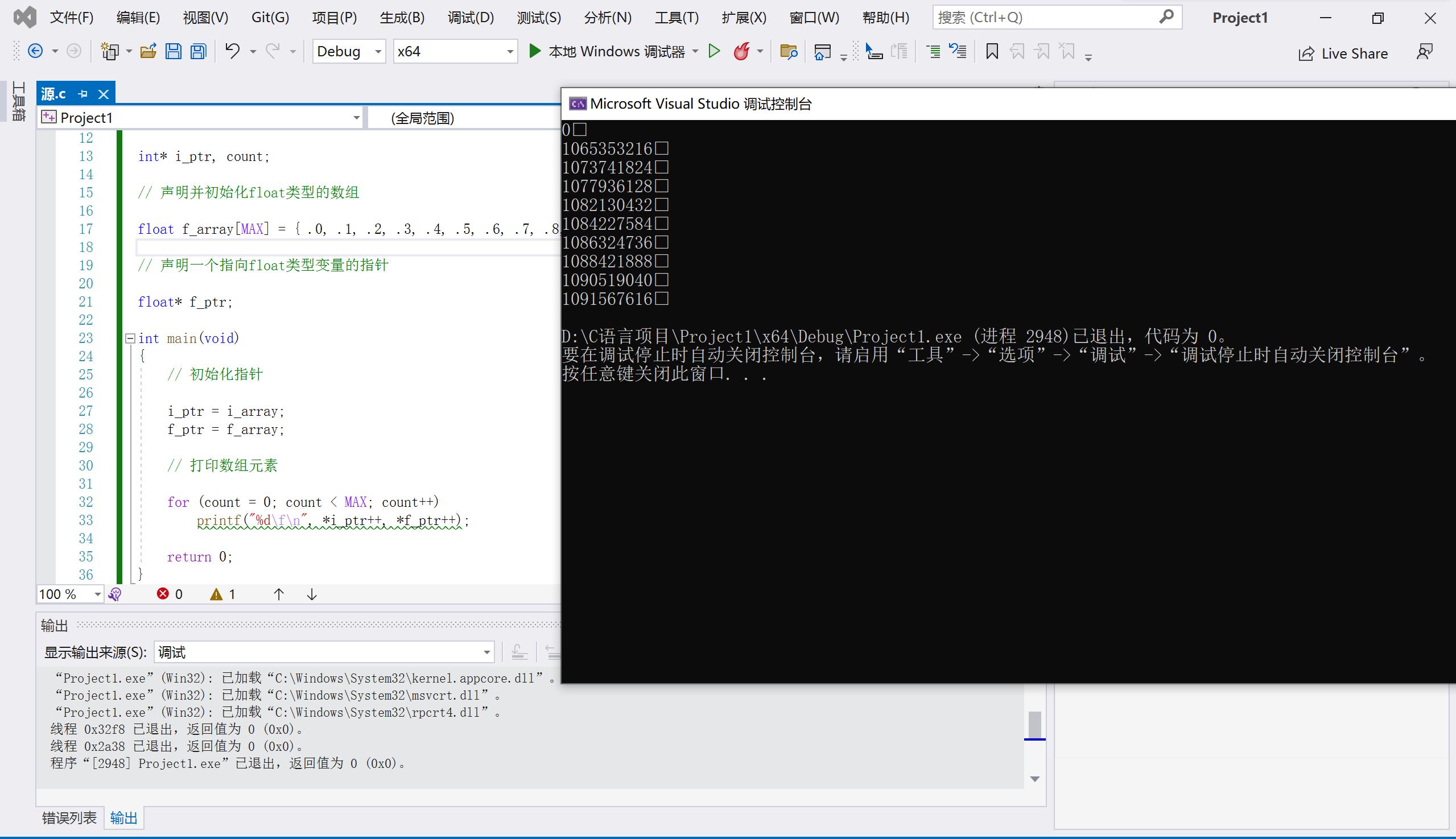
Task: Click the 本地 Windows 调试器 start button
Action: coord(608,51)
